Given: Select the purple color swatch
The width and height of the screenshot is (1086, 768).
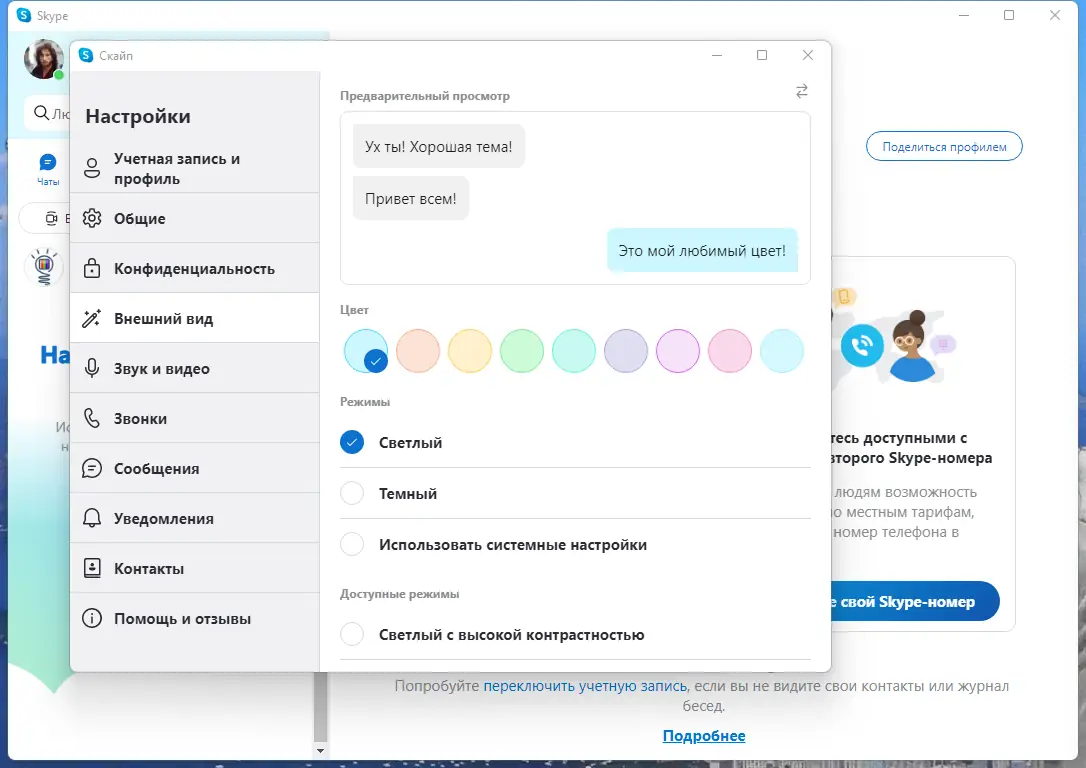Looking at the screenshot, I should (x=677, y=350).
